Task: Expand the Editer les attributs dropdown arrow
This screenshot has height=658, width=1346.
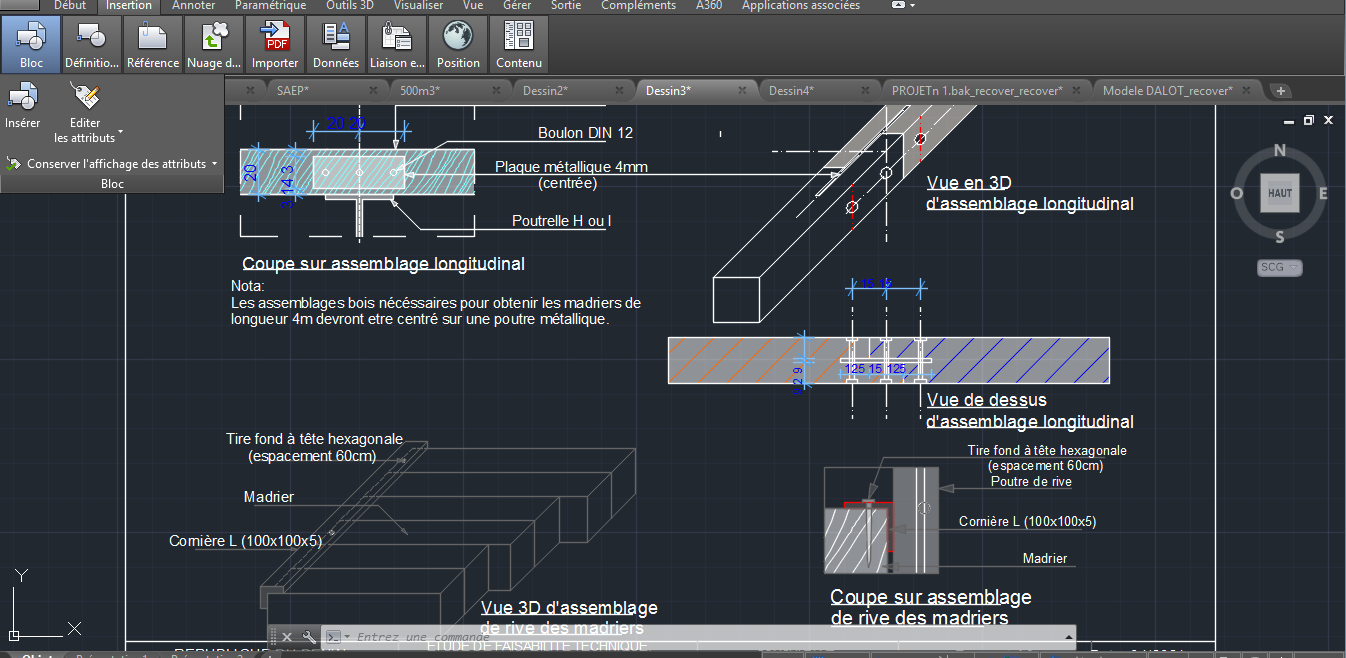Action: tap(121, 131)
